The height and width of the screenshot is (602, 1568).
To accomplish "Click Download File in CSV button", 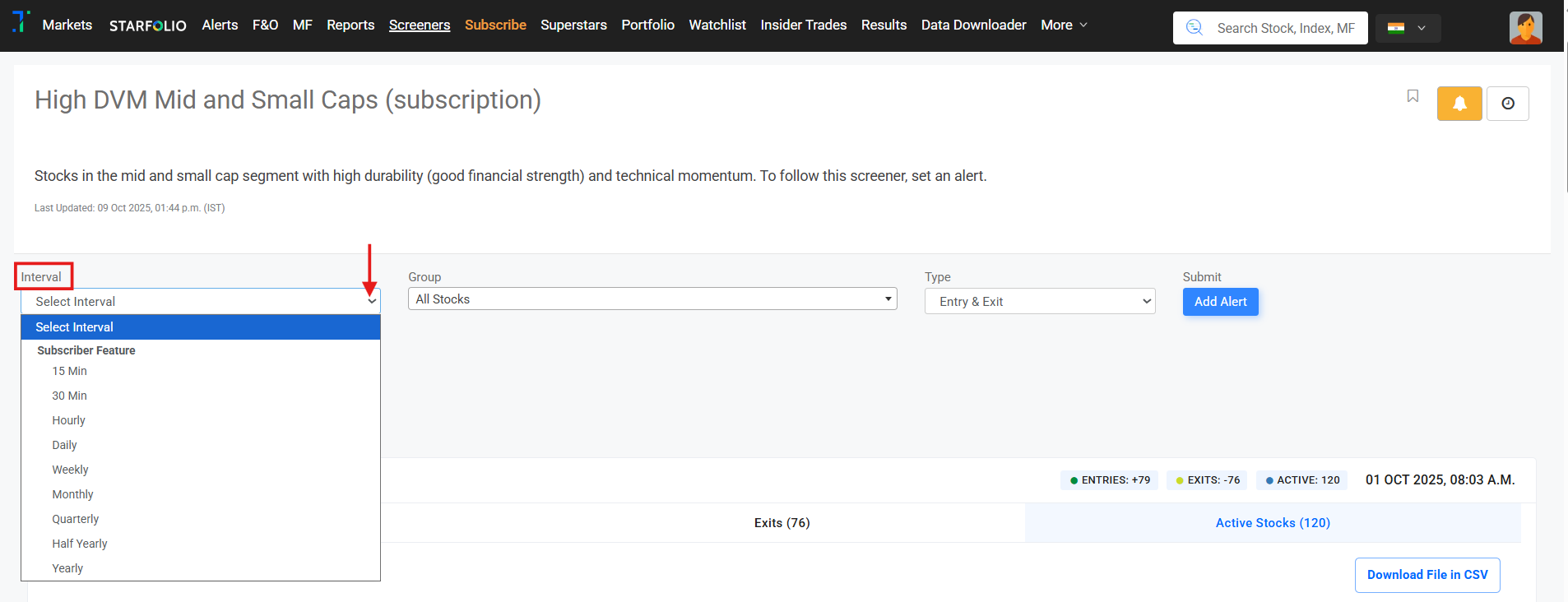I will coord(1427,575).
